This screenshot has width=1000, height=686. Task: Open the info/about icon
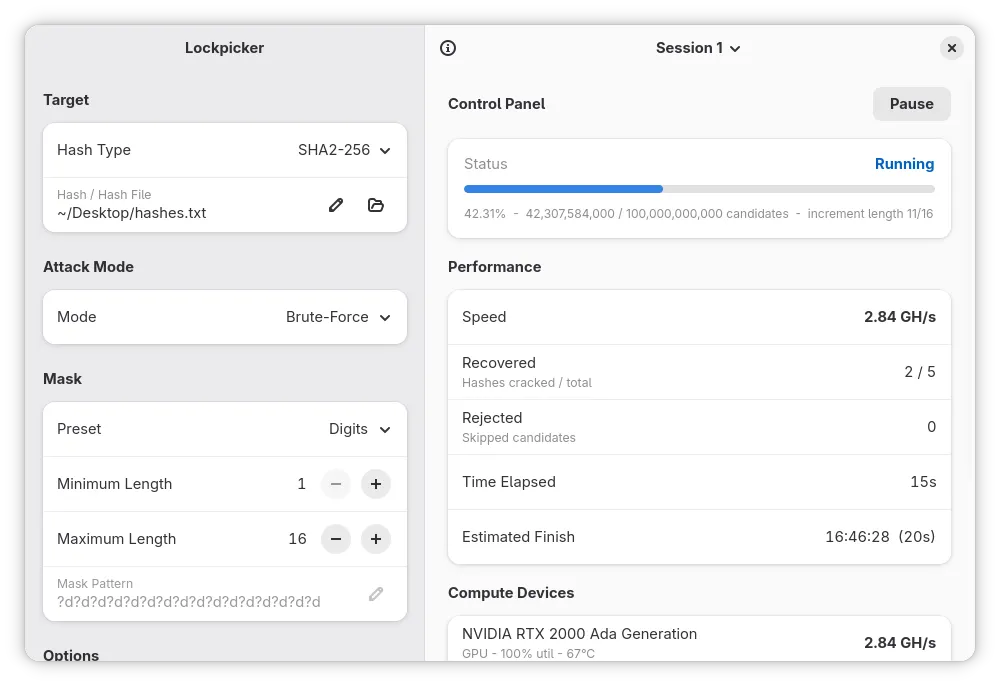[448, 48]
